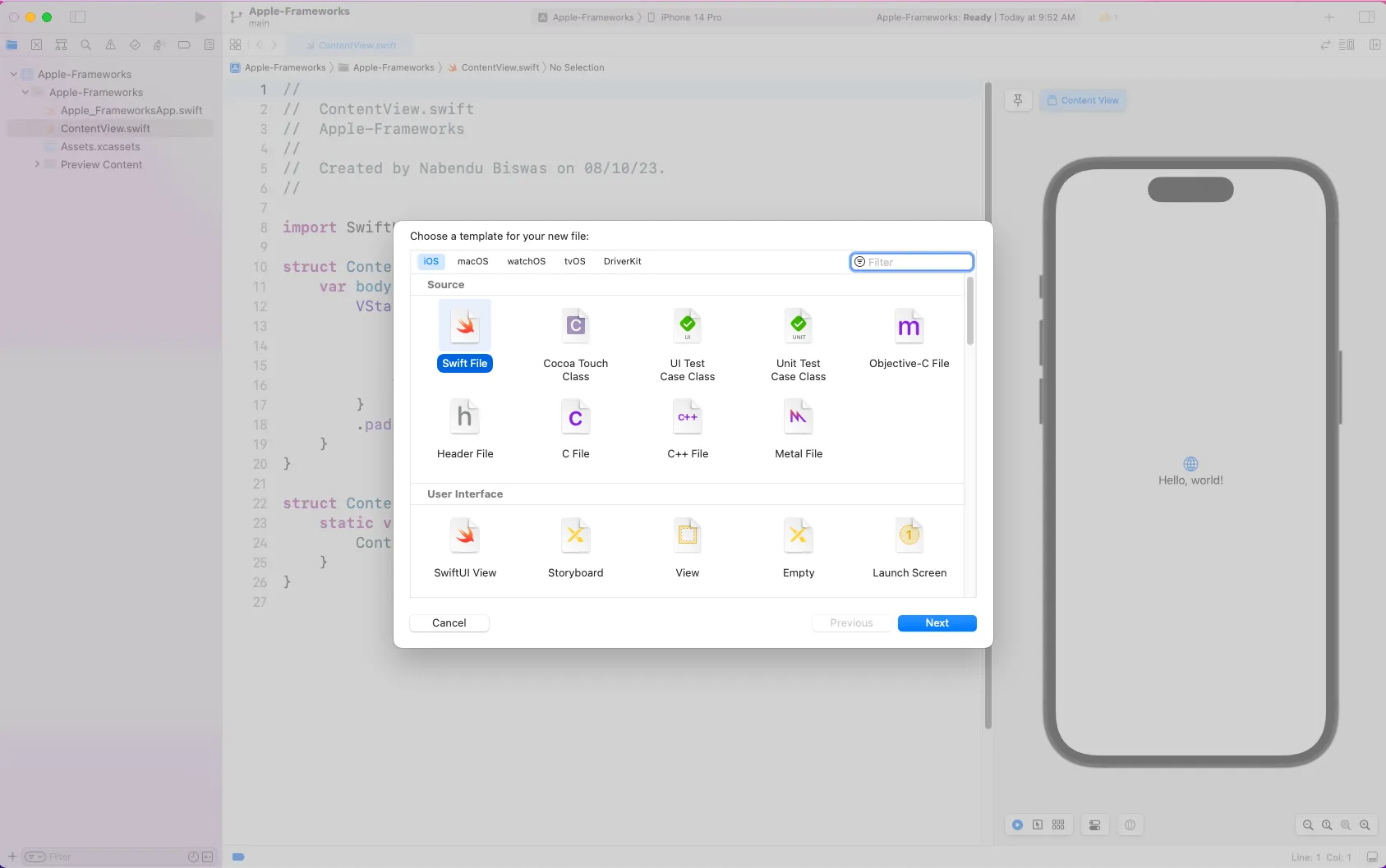Collapse the top Apple-Frameworks project
Viewport: 1386px width, 868px height.
point(13,74)
